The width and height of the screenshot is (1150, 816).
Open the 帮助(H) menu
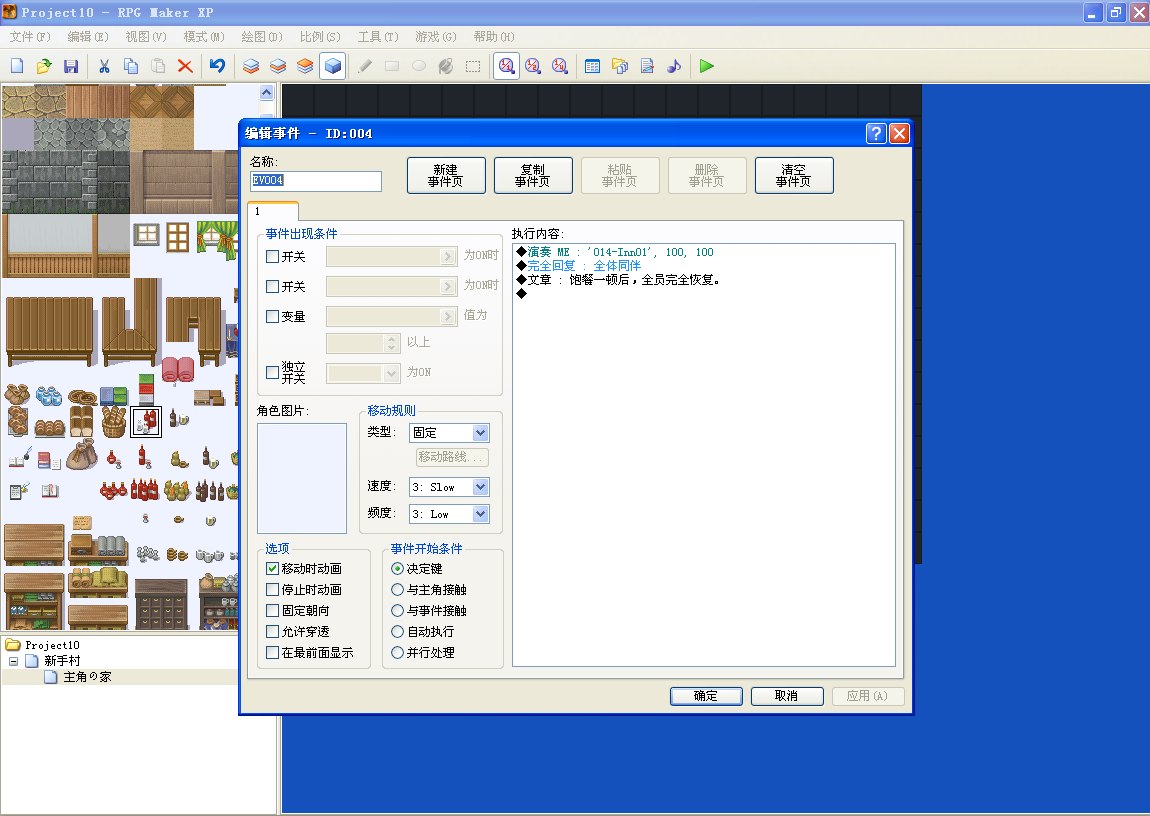[x=494, y=37]
